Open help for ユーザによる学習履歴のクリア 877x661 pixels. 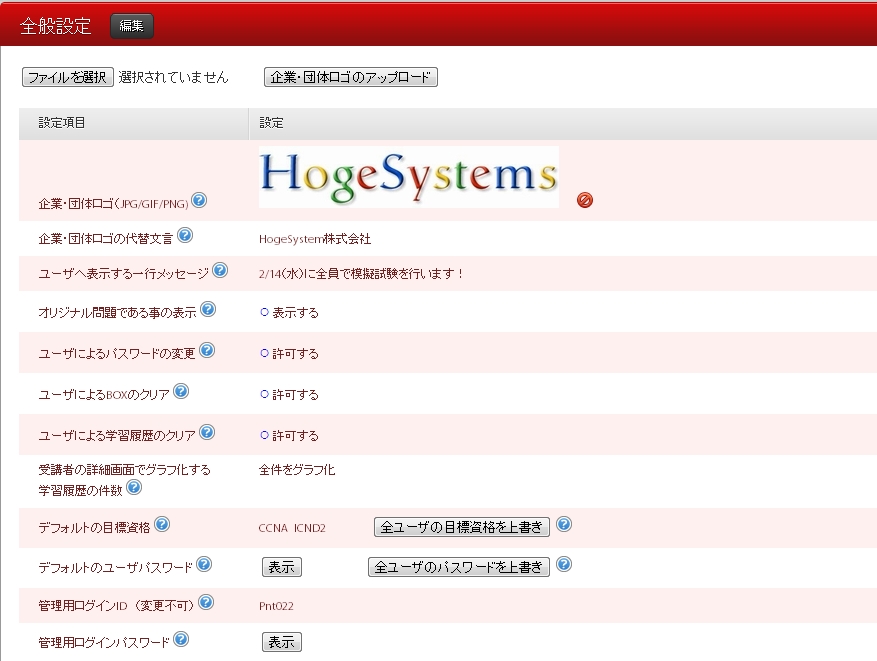tap(207, 432)
